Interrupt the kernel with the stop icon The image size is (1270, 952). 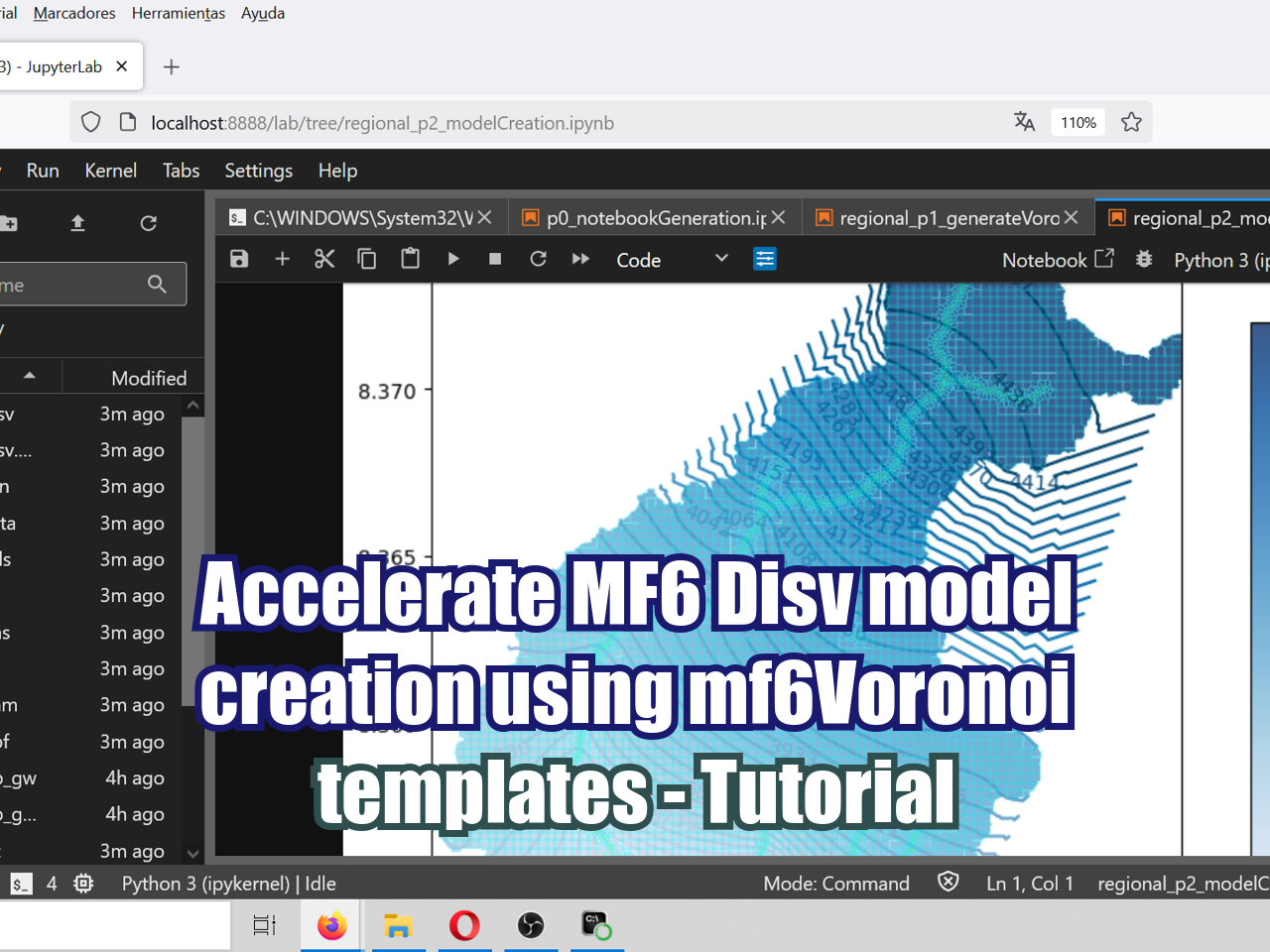pos(495,259)
